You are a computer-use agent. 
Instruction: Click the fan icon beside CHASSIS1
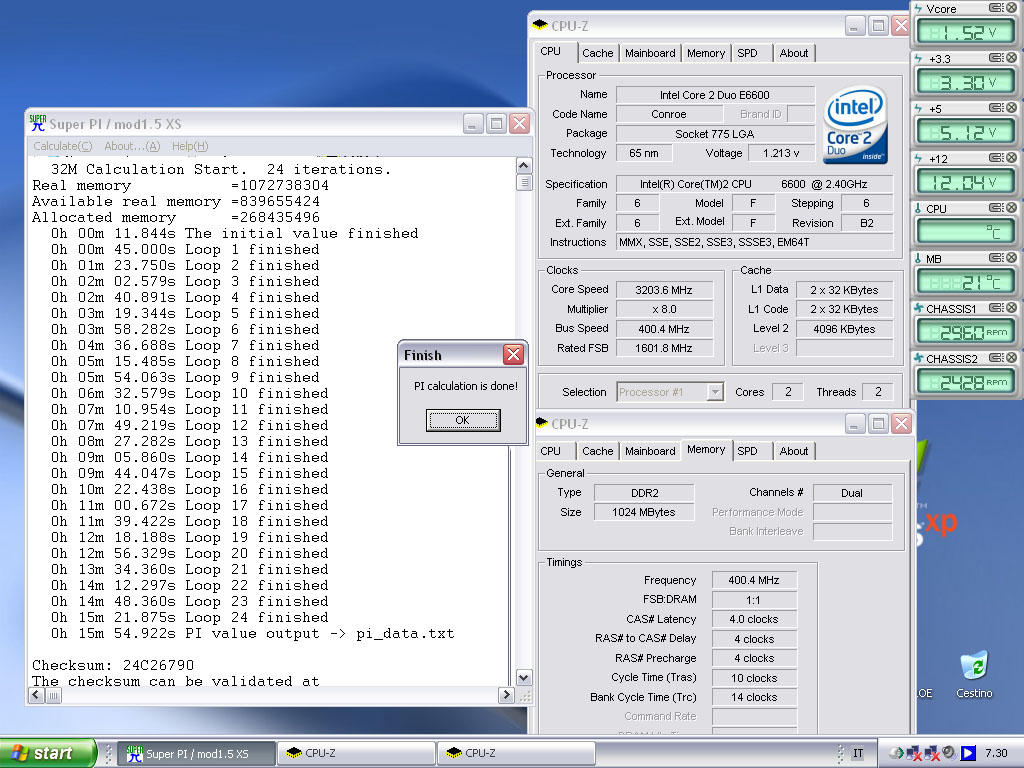919,308
